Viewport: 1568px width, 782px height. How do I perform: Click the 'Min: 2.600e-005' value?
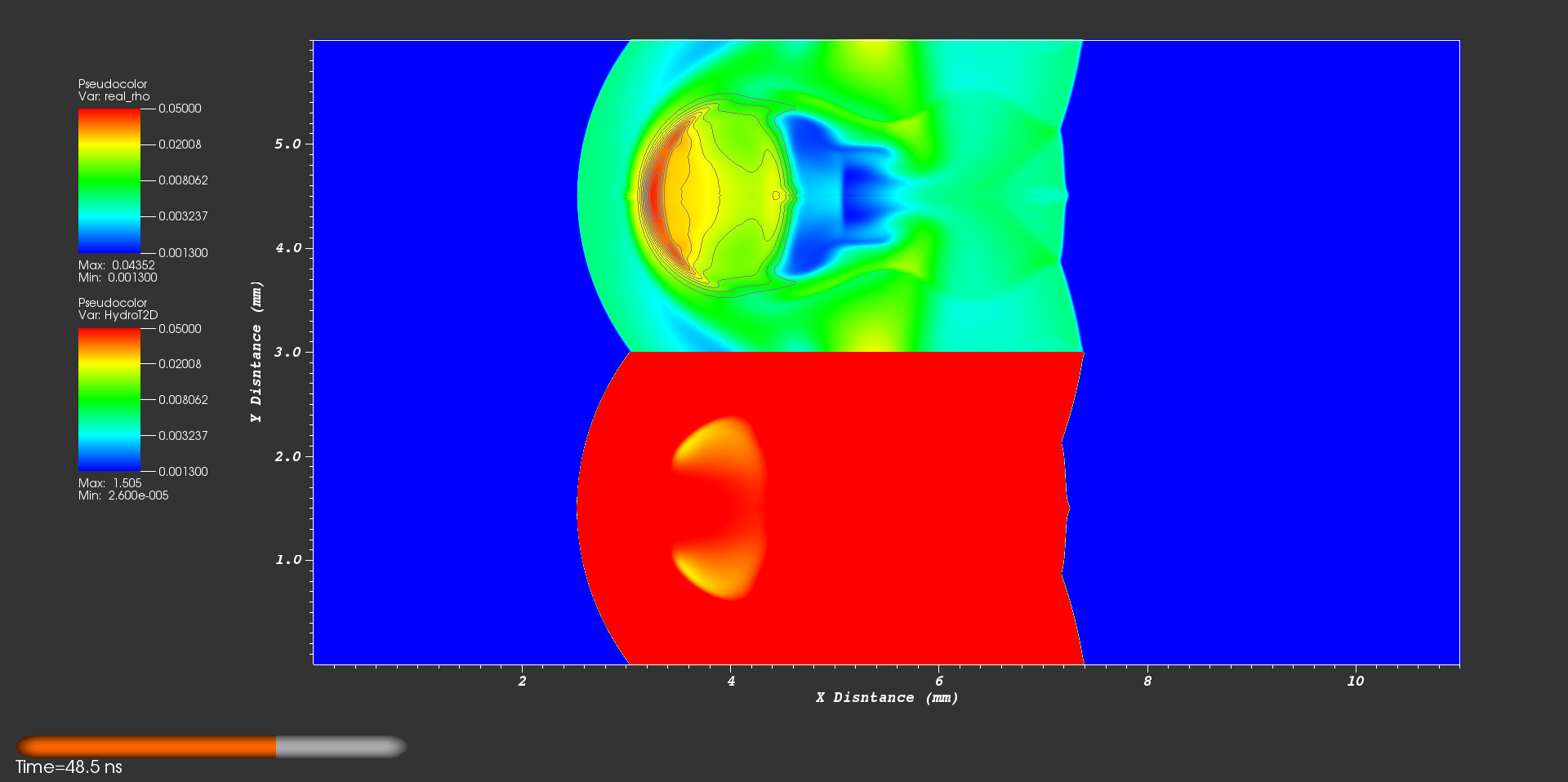click(x=123, y=495)
